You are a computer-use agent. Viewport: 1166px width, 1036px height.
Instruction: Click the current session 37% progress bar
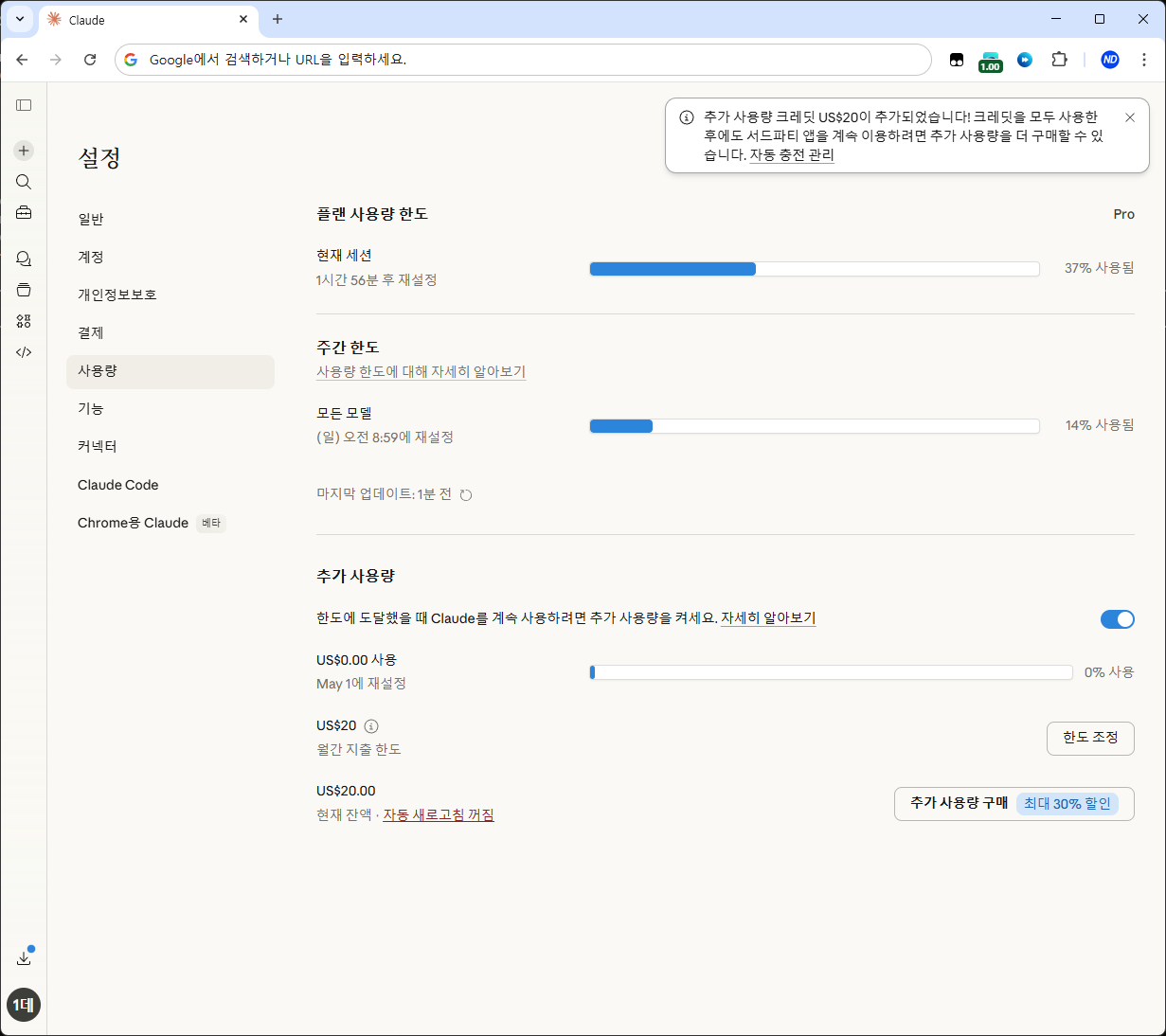click(x=815, y=269)
